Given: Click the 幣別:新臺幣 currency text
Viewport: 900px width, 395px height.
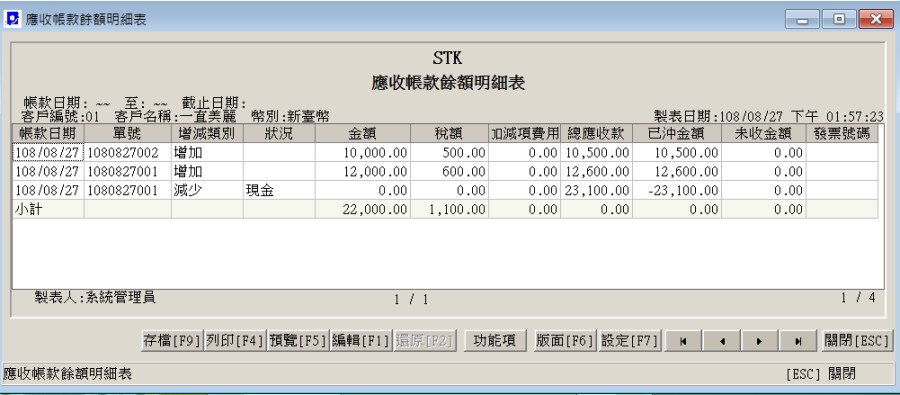Looking at the screenshot, I should point(290,117).
